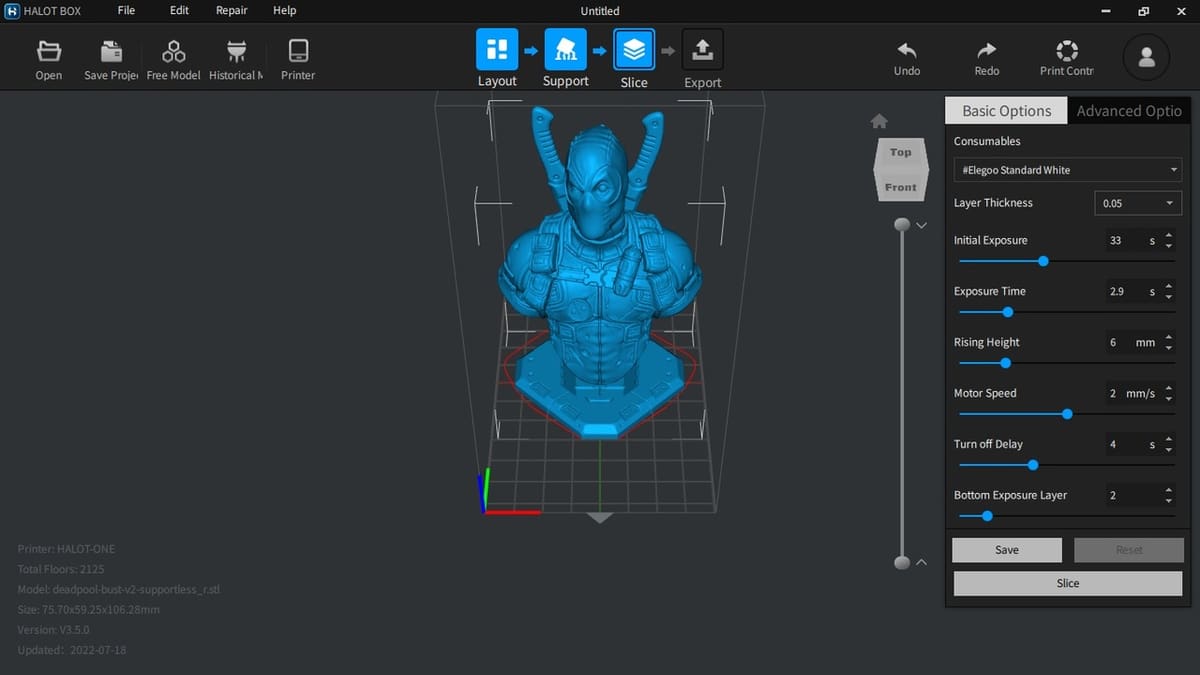Screen dimensions: 1200x675
Task: Switch to Top view on the cube
Action: coord(901,153)
